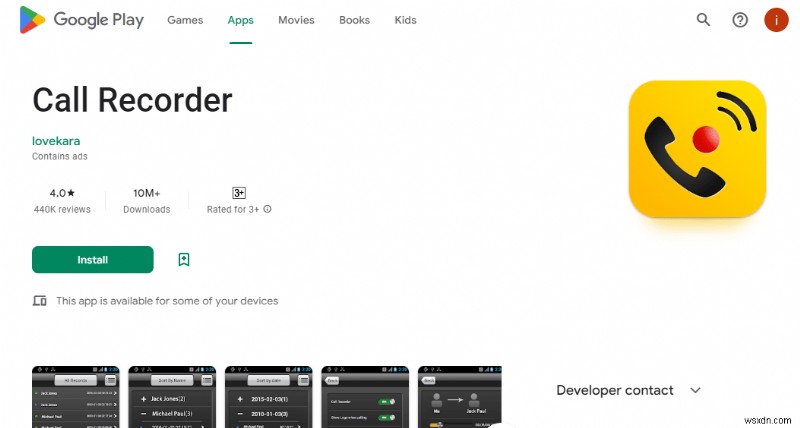The image size is (800, 428).
Task: Click the help question mark icon
Action: tap(740, 20)
